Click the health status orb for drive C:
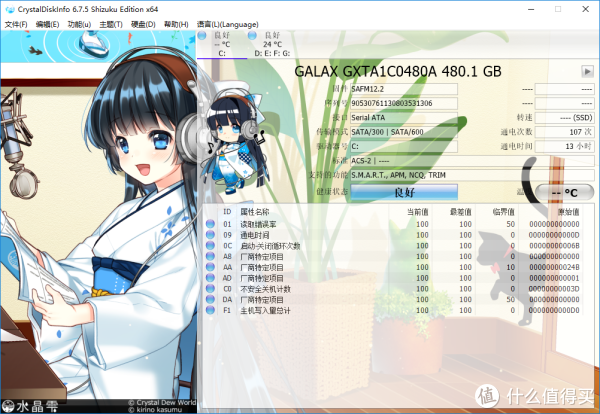The height and width of the screenshot is (414, 600). click(202, 36)
